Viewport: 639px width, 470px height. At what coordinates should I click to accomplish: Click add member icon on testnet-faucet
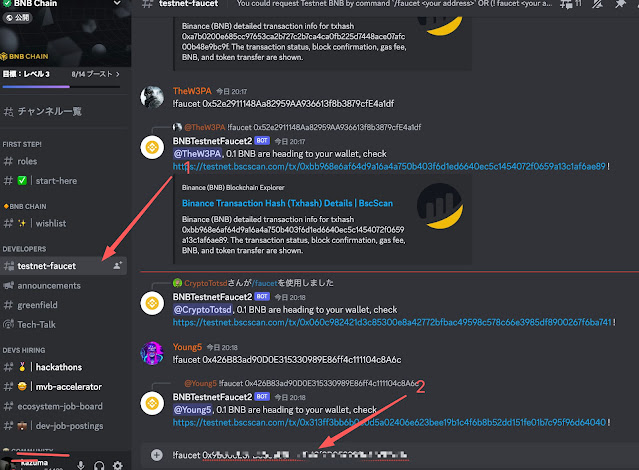(x=117, y=266)
